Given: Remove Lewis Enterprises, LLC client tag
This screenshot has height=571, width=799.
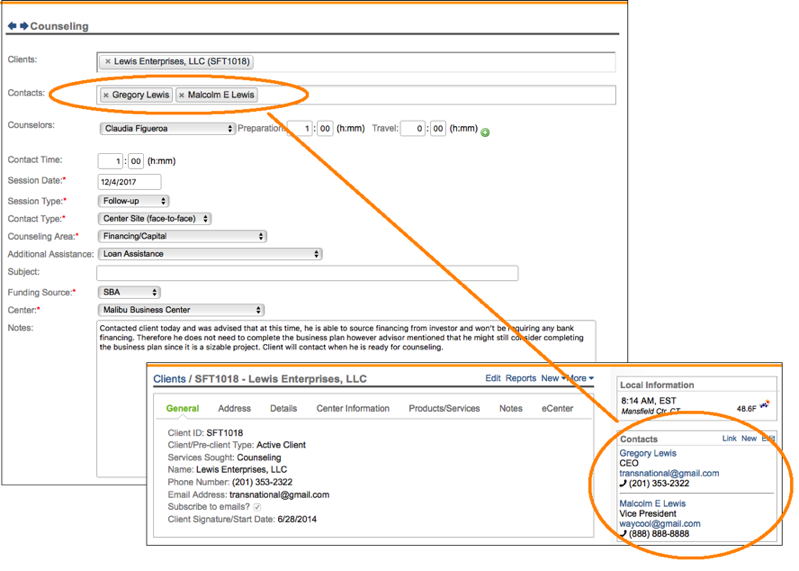Looking at the screenshot, I should (108, 62).
